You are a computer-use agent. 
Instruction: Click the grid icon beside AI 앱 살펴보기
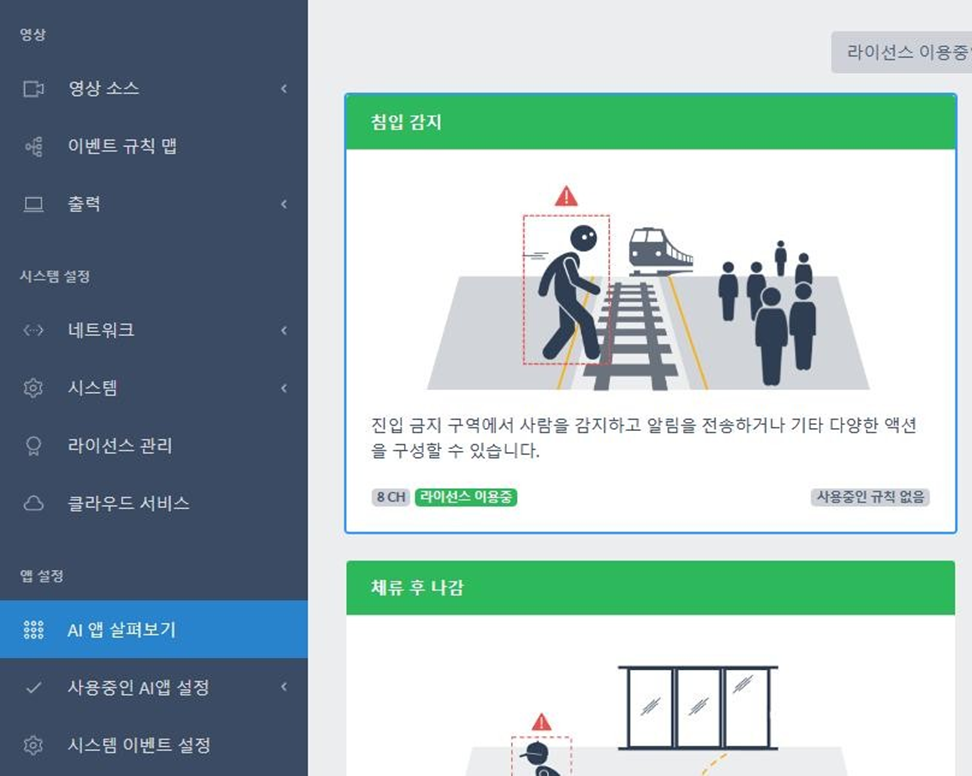click(33, 630)
